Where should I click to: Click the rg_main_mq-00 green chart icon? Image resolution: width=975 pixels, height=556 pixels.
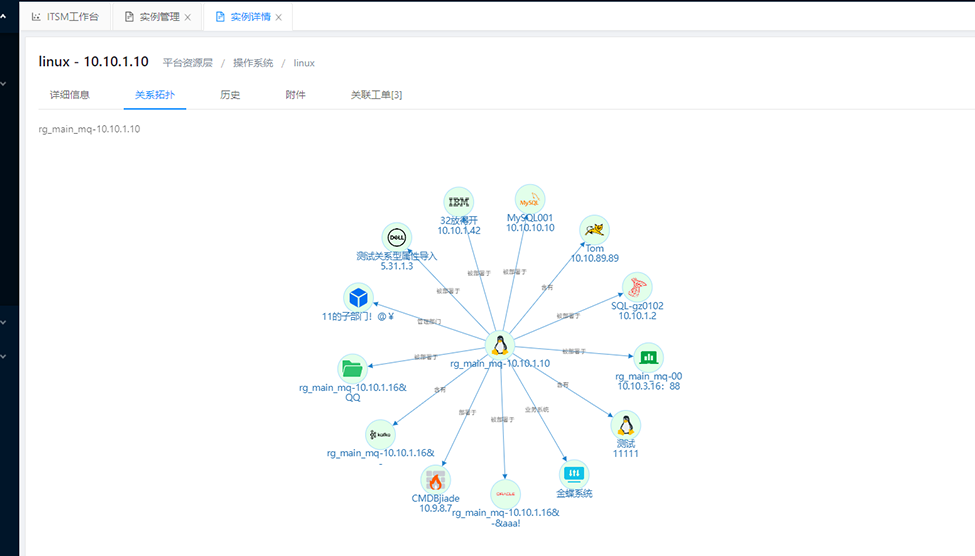649,357
